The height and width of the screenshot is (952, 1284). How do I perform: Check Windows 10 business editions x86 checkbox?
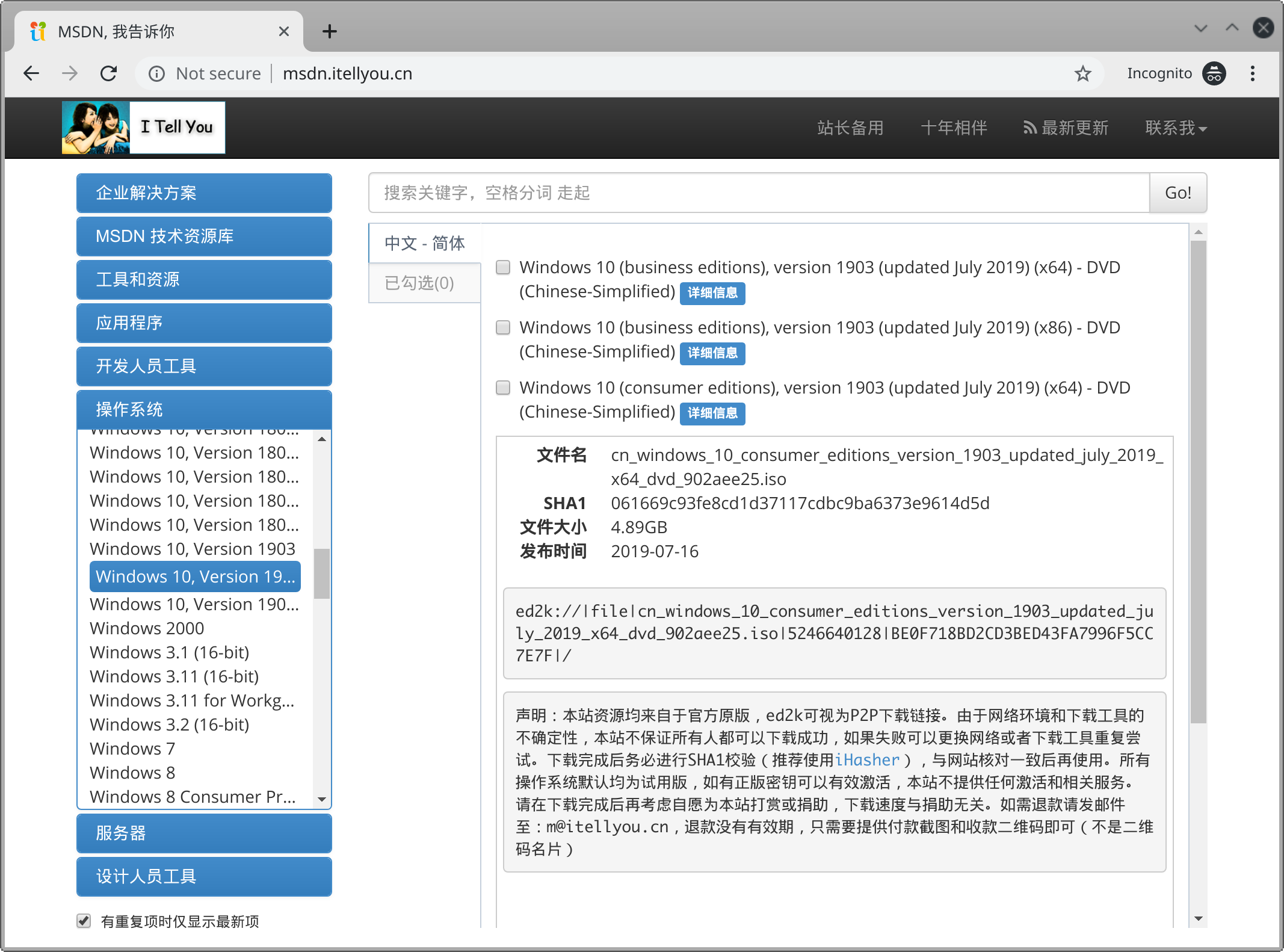(x=503, y=327)
